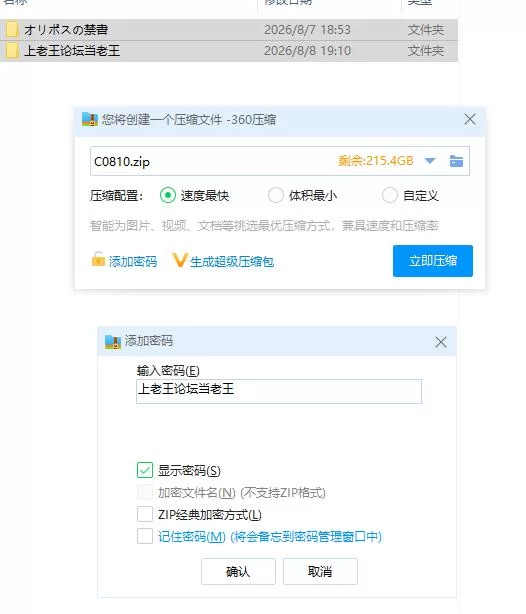Select the 体积最小 radio option

(275, 195)
